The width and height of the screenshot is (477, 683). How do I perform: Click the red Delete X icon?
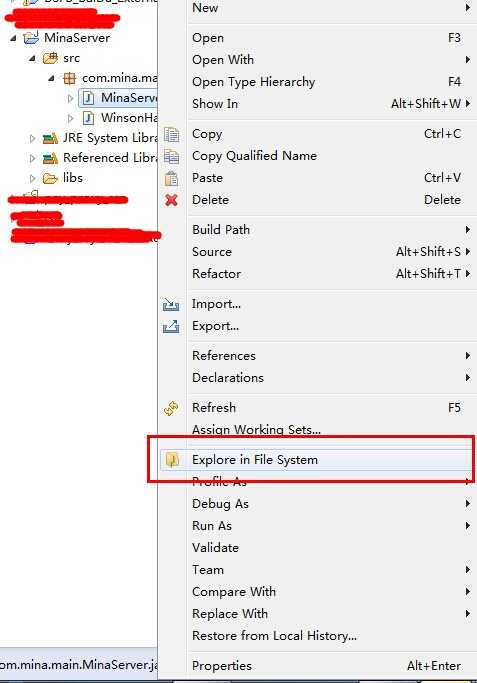click(x=171, y=200)
